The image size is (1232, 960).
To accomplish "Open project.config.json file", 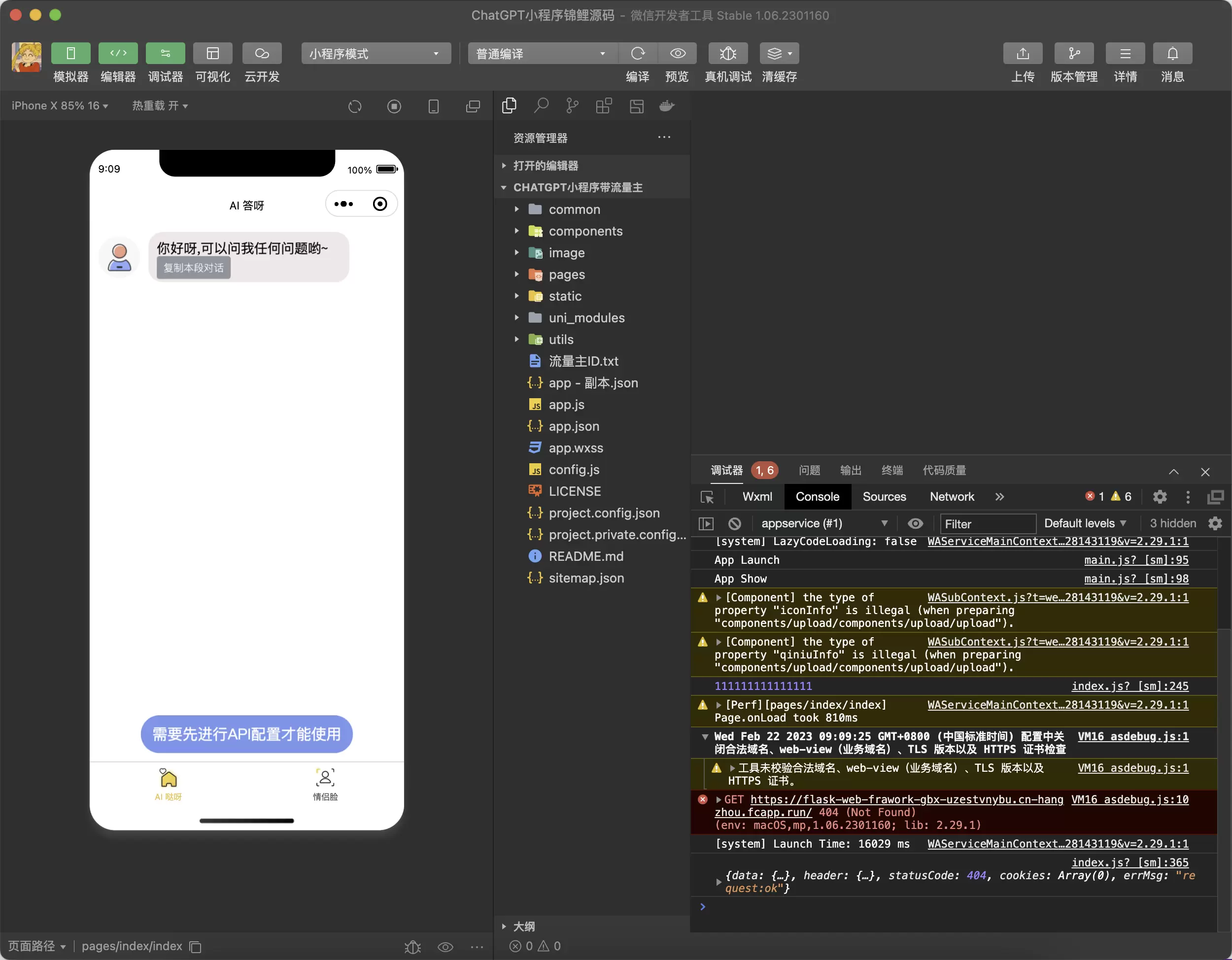I will click(592, 513).
